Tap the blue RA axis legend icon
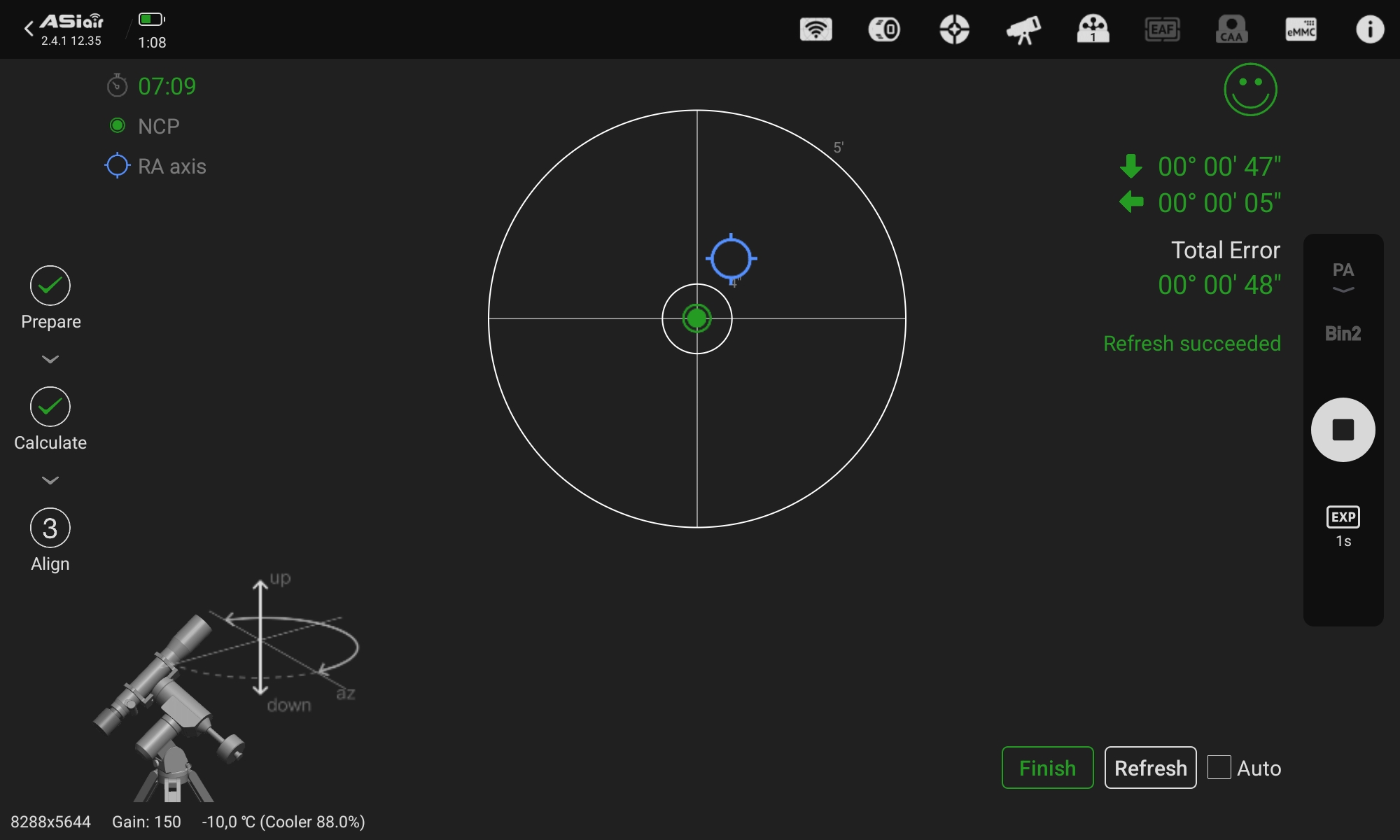The height and width of the screenshot is (840, 1400). tap(117, 166)
